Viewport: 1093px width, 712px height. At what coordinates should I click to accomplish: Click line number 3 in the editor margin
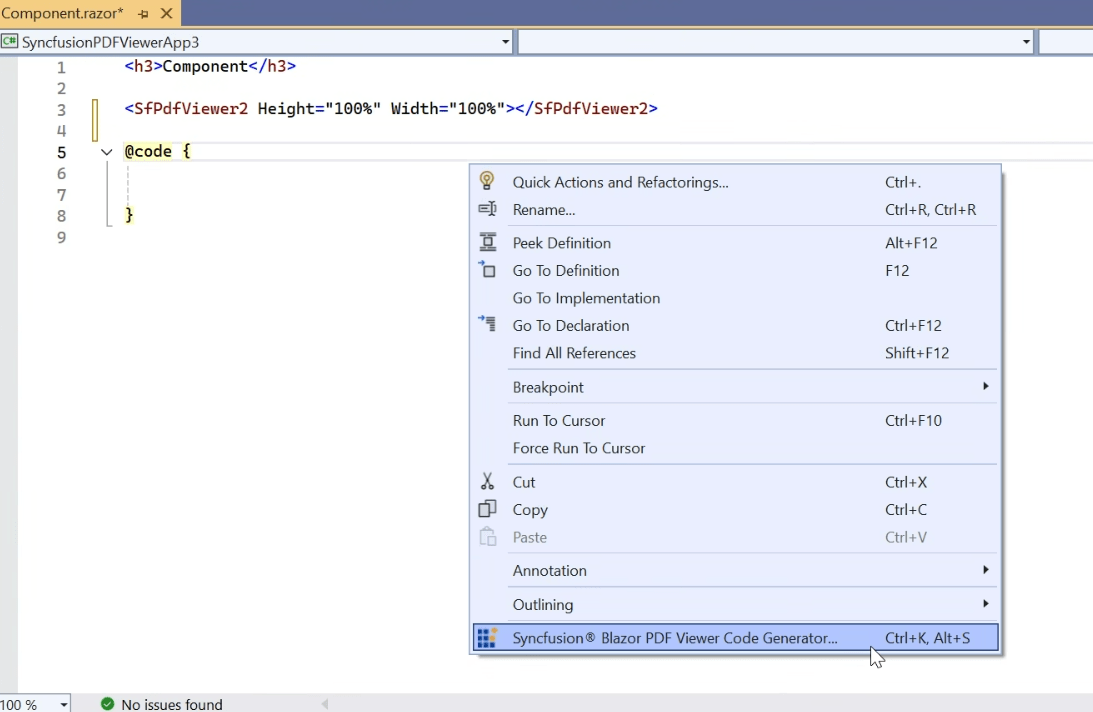(x=61, y=109)
